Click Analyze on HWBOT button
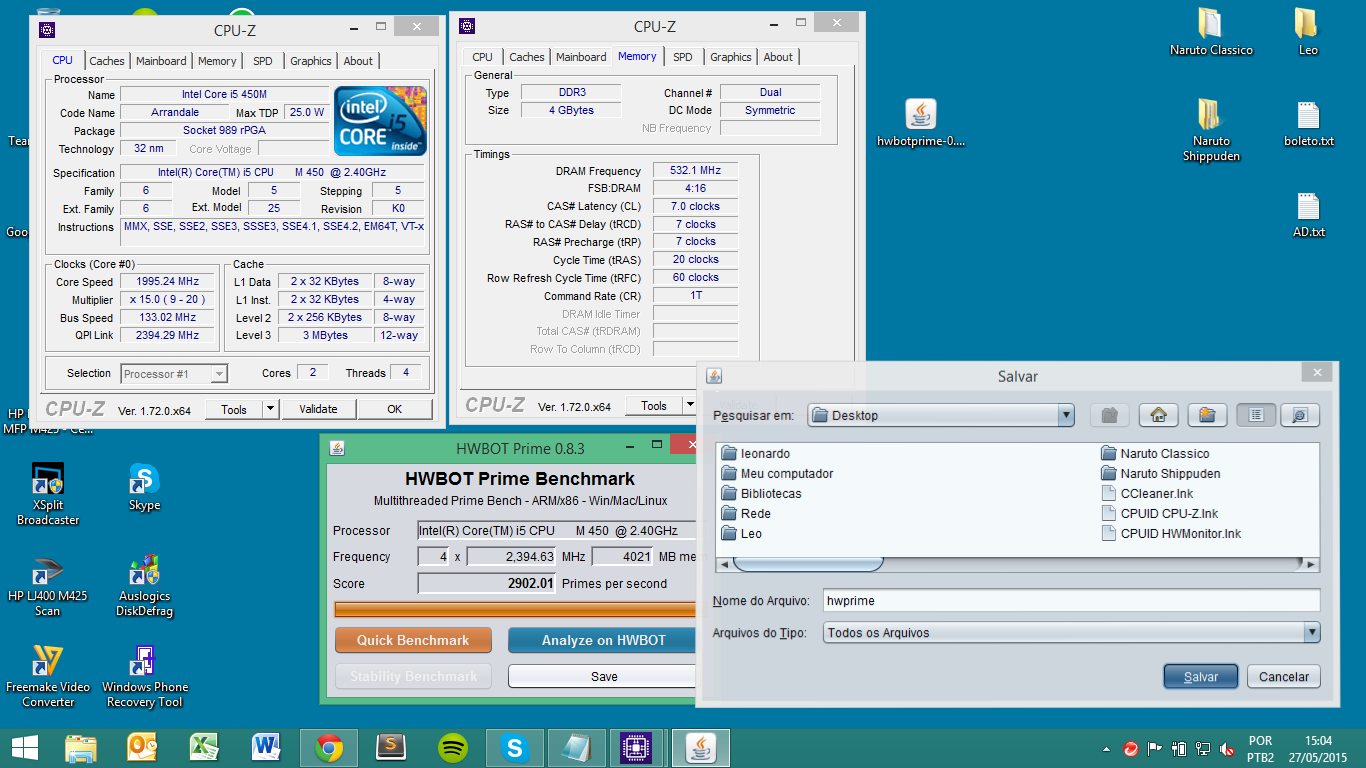This screenshot has height=768, width=1366. [x=602, y=640]
